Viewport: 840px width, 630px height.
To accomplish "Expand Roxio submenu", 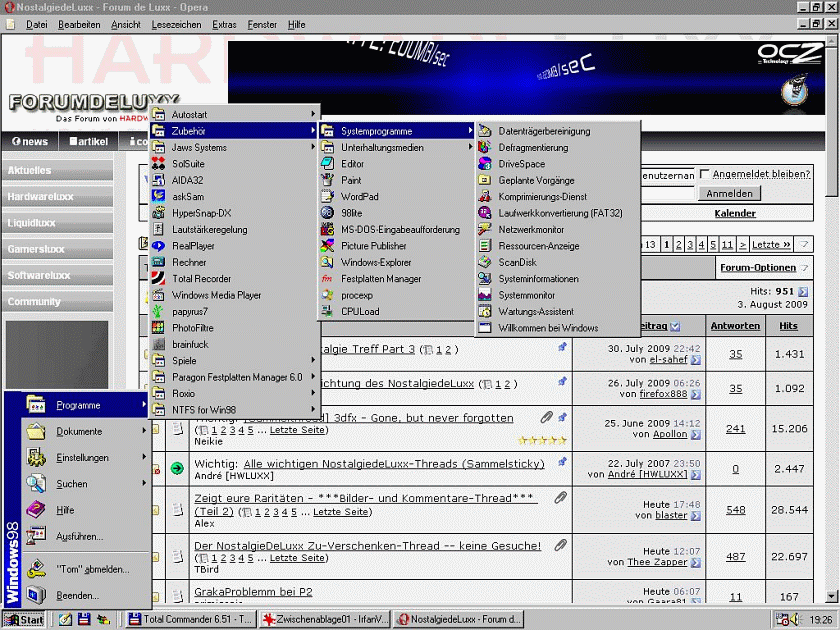I will (x=235, y=393).
